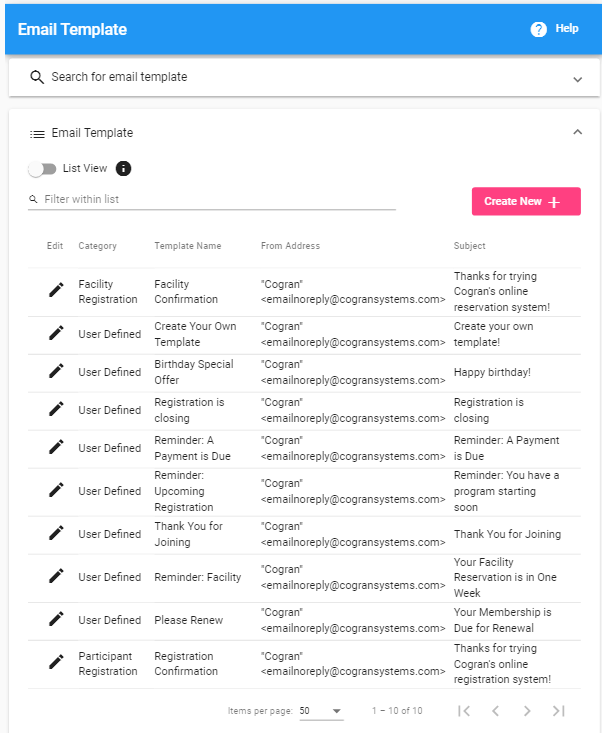This screenshot has height=733, width=602.
Task: Edit the Thank You for Joining template
Action: point(56,533)
